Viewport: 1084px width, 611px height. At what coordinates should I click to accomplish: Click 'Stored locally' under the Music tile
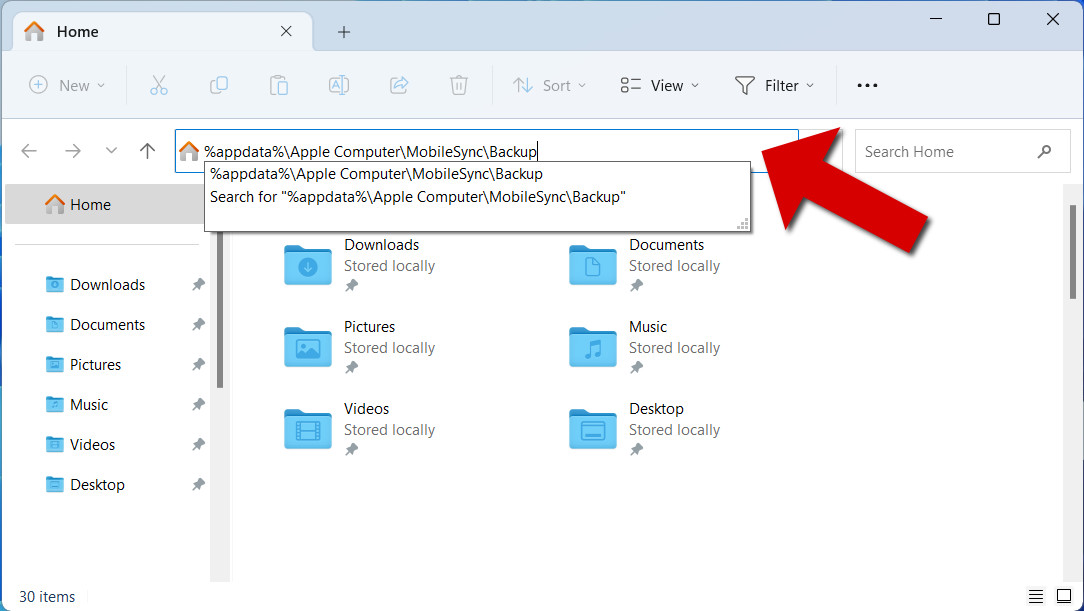pyautogui.click(x=674, y=348)
